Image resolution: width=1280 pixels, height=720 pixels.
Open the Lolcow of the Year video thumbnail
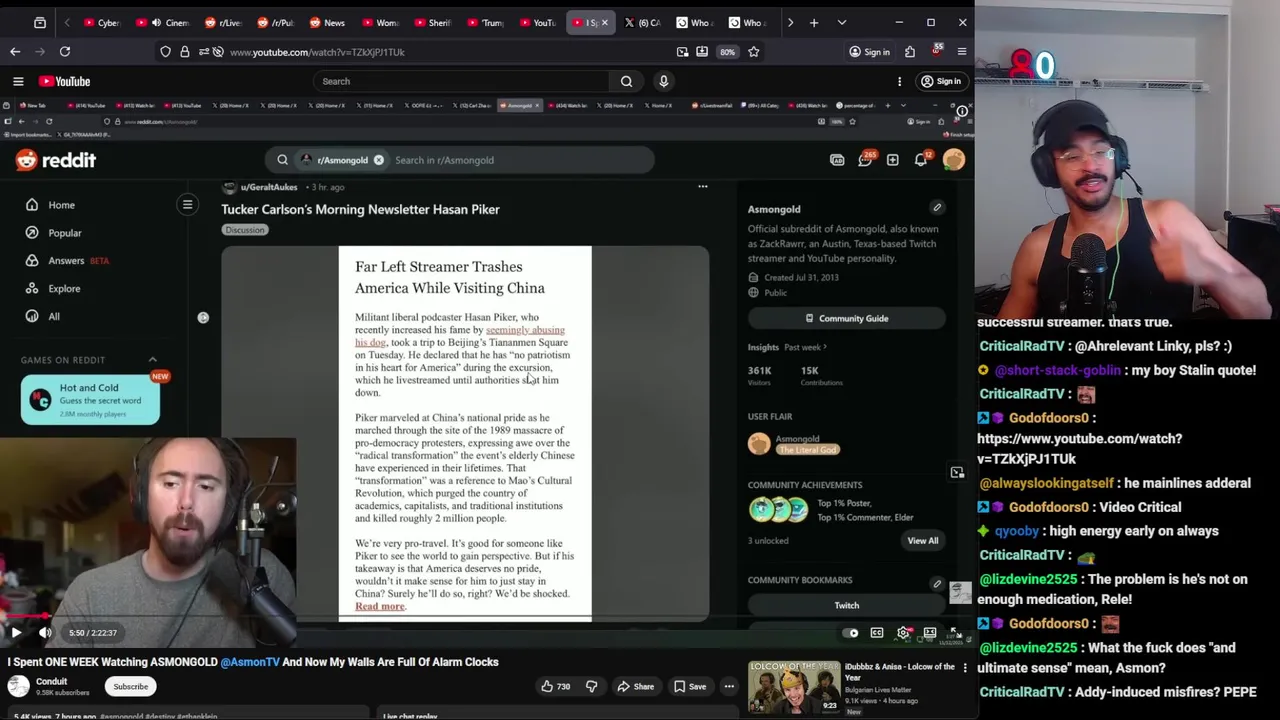[794, 687]
